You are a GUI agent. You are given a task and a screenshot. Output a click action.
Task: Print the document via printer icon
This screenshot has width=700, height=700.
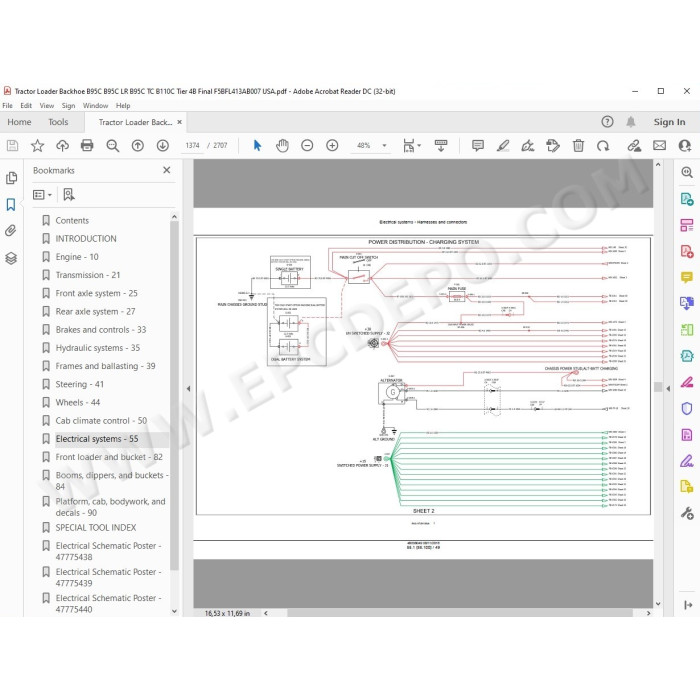click(87, 146)
